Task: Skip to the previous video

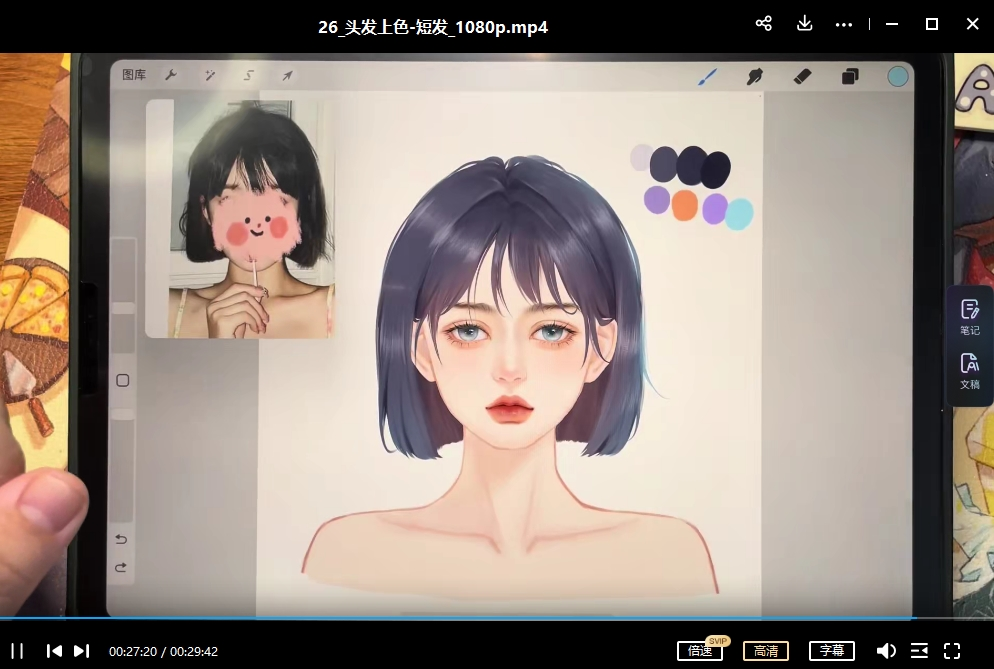Action: click(x=55, y=651)
